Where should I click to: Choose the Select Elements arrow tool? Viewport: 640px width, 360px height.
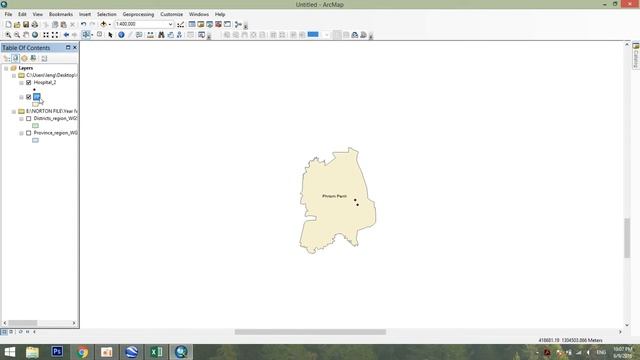tap(110, 35)
